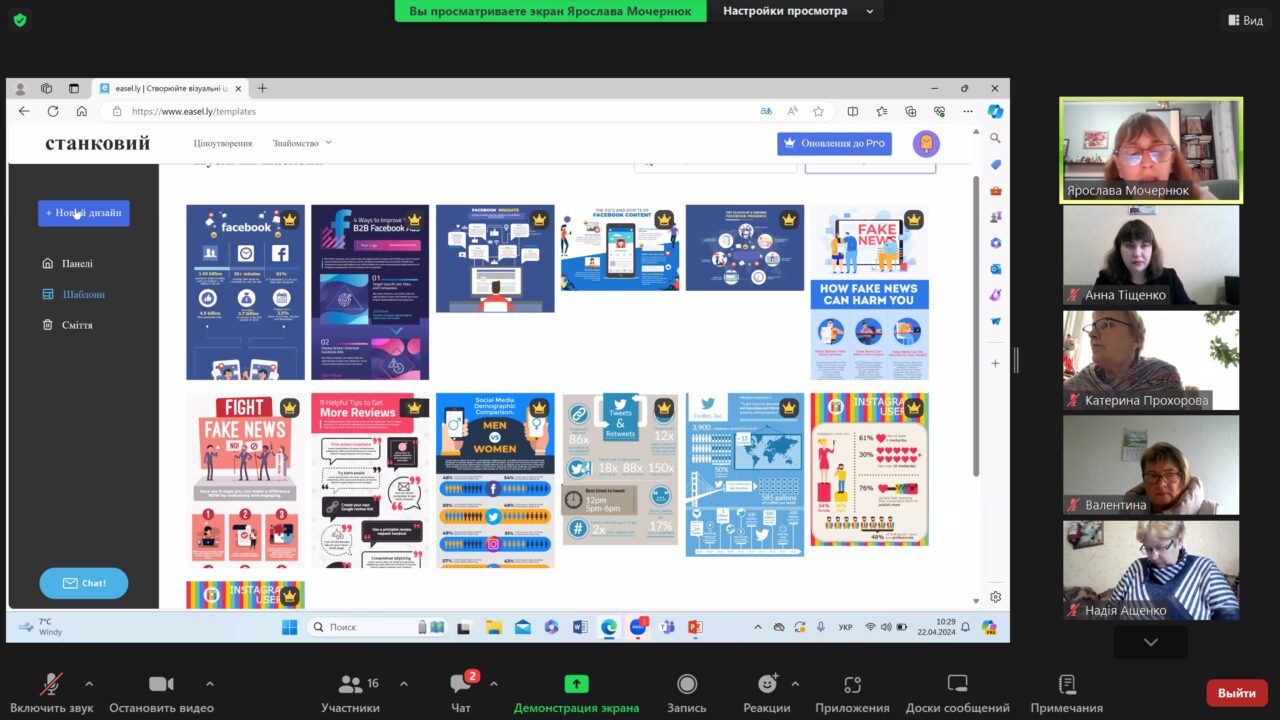Expand the Знайомство dropdown menu
This screenshot has width=1280, height=720.
click(x=302, y=143)
